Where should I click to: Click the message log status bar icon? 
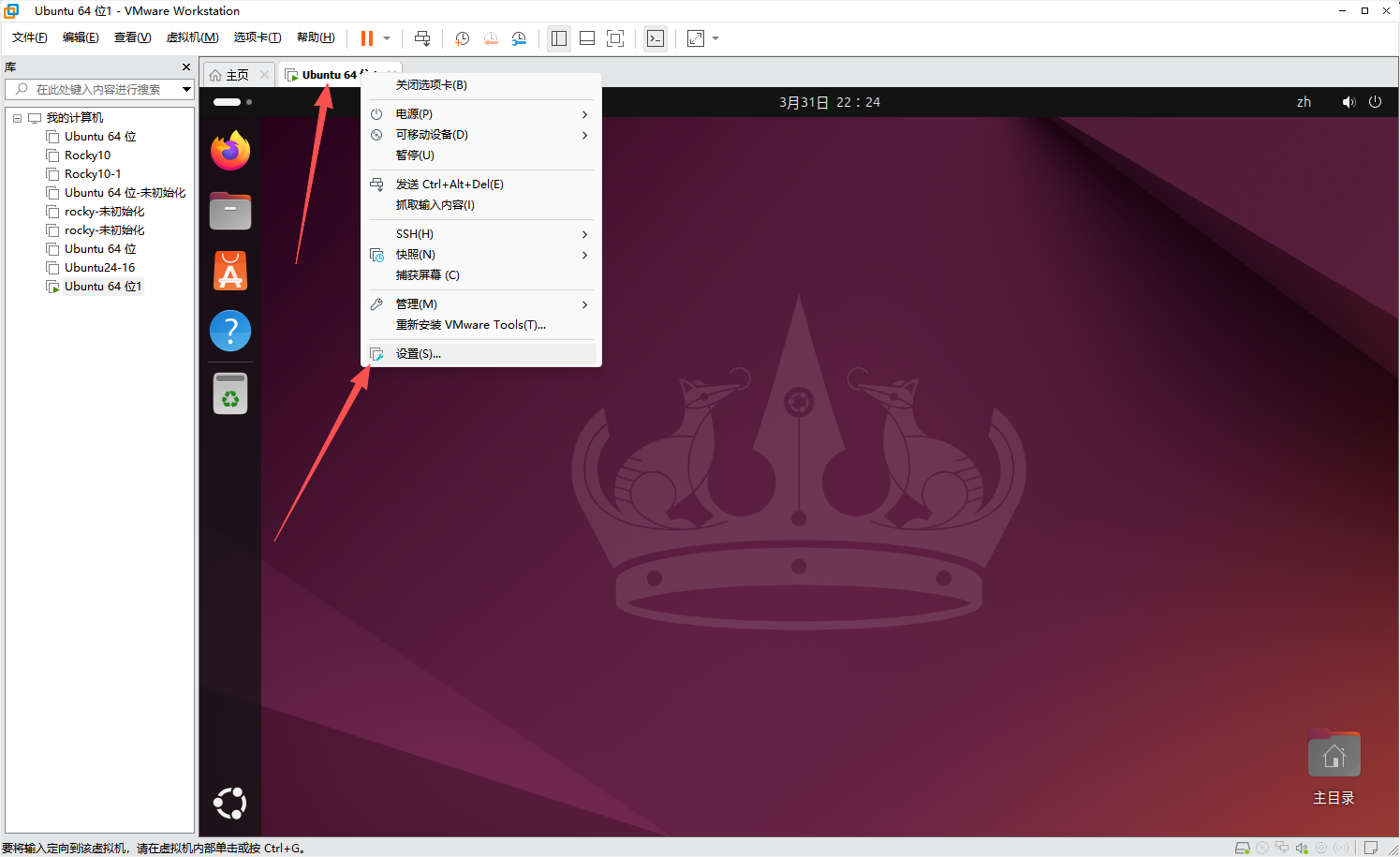tap(1370, 848)
